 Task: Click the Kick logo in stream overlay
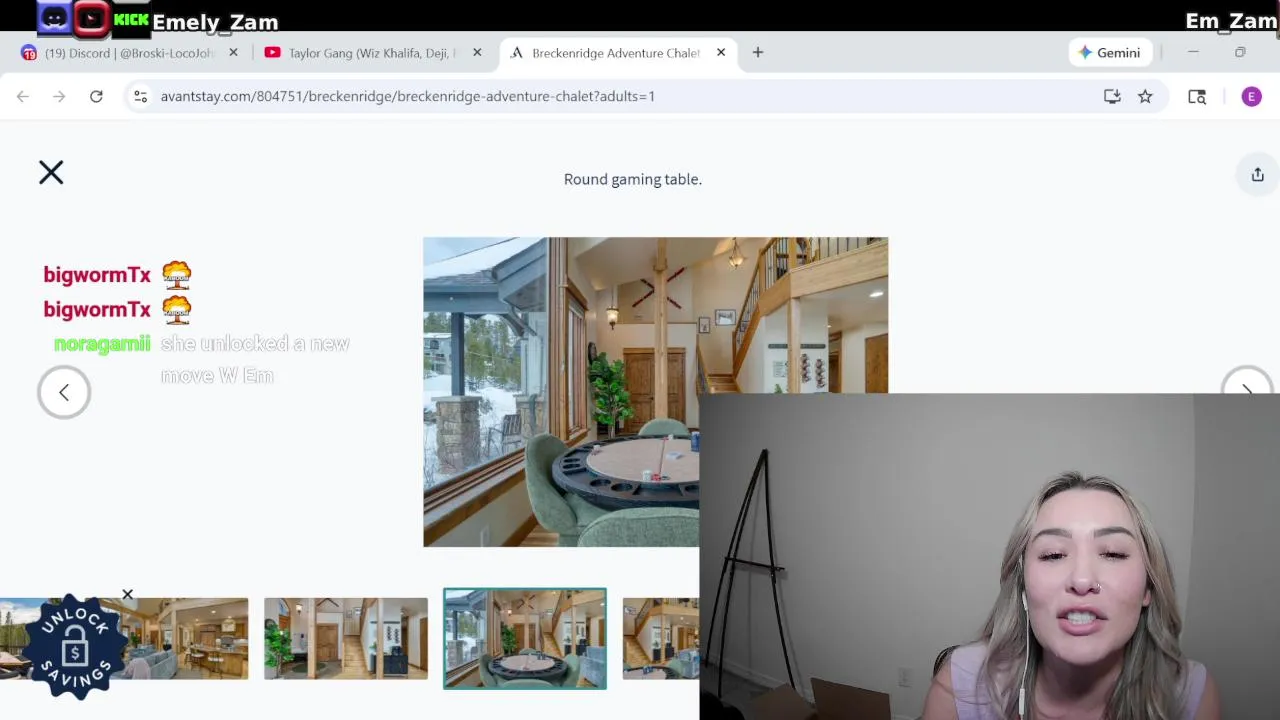tap(130, 19)
